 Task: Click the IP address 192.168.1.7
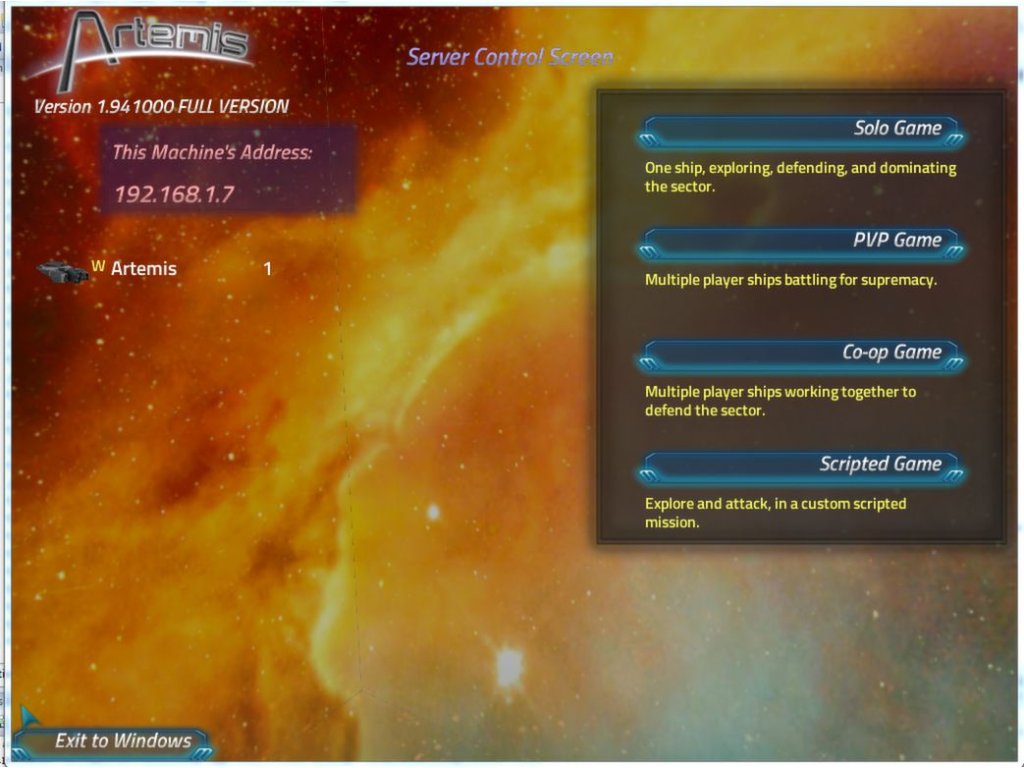point(174,194)
